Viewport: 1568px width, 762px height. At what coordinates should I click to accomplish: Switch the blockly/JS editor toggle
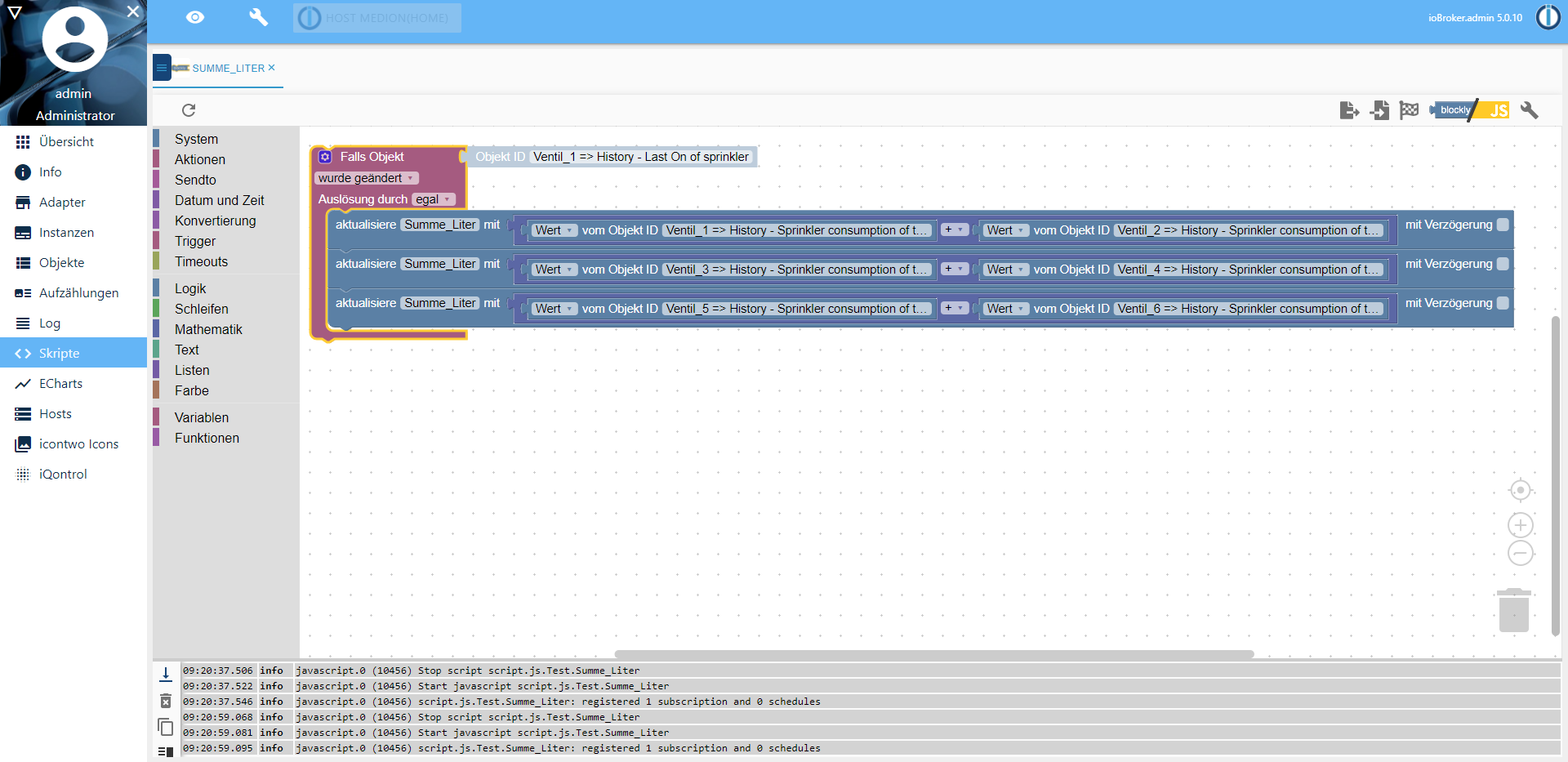[x=1469, y=110]
